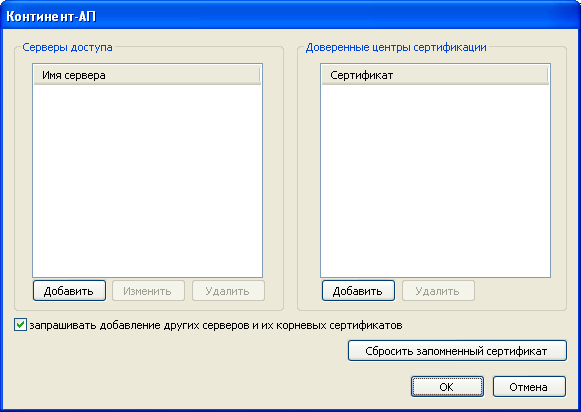Cancel the dialog with Отмена
This screenshot has height=412, width=581.
coord(529,387)
